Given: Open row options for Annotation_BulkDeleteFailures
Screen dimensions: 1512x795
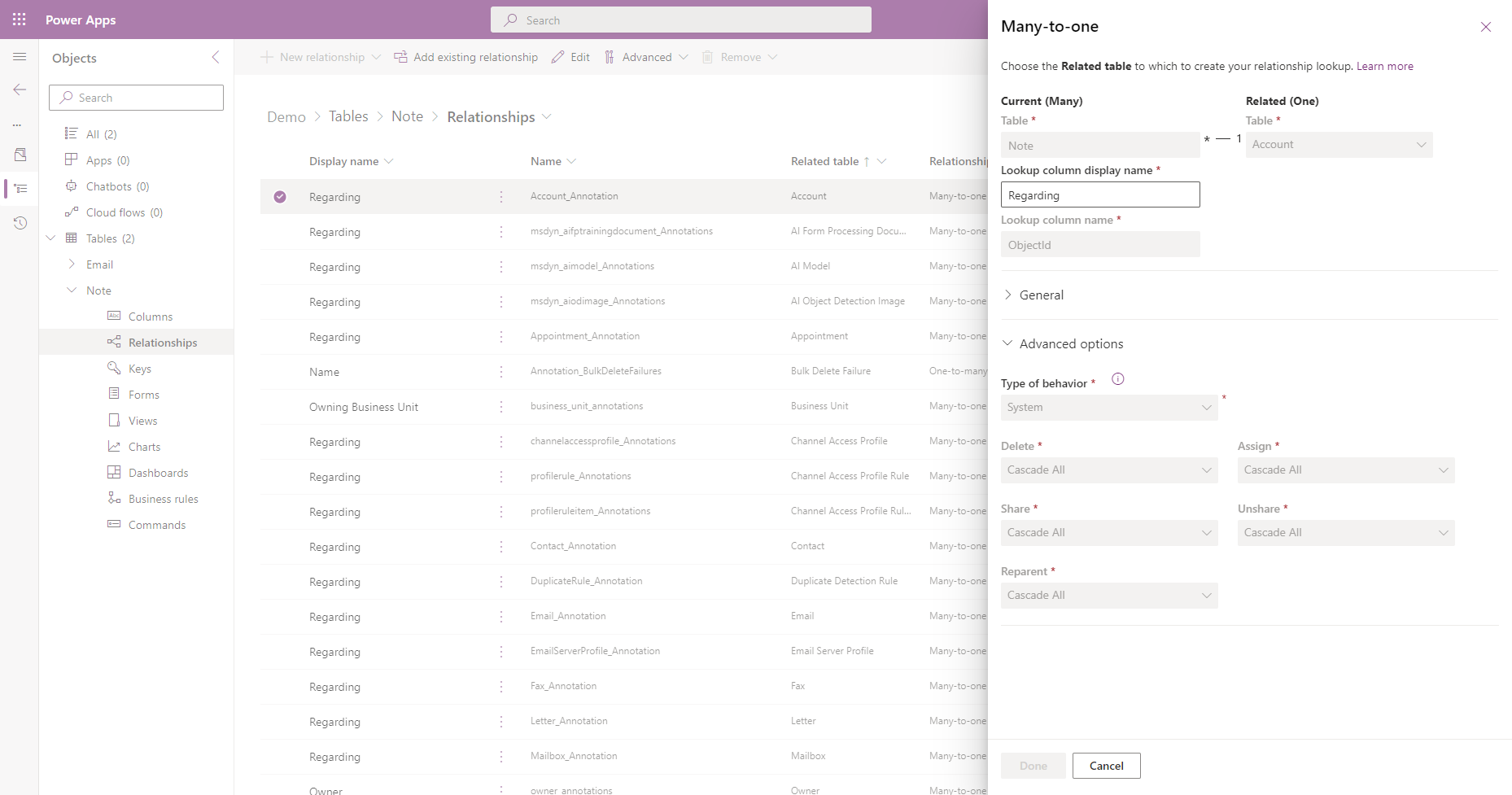Looking at the screenshot, I should coord(501,372).
